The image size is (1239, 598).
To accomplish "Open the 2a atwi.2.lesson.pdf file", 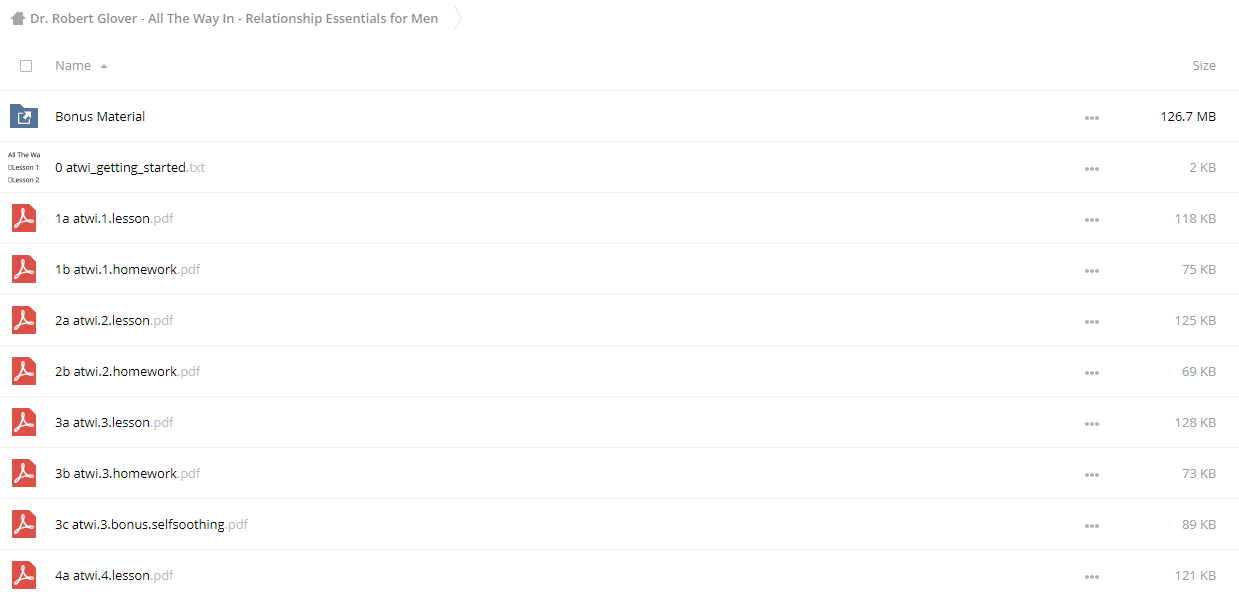I will point(114,321).
